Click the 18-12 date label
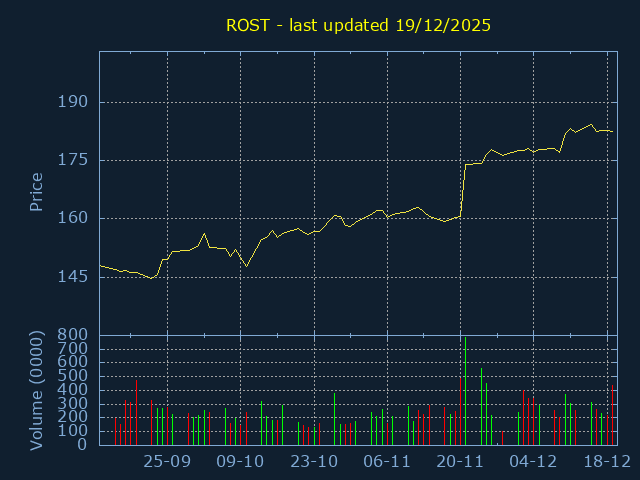 pyautogui.click(x=606, y=462)
